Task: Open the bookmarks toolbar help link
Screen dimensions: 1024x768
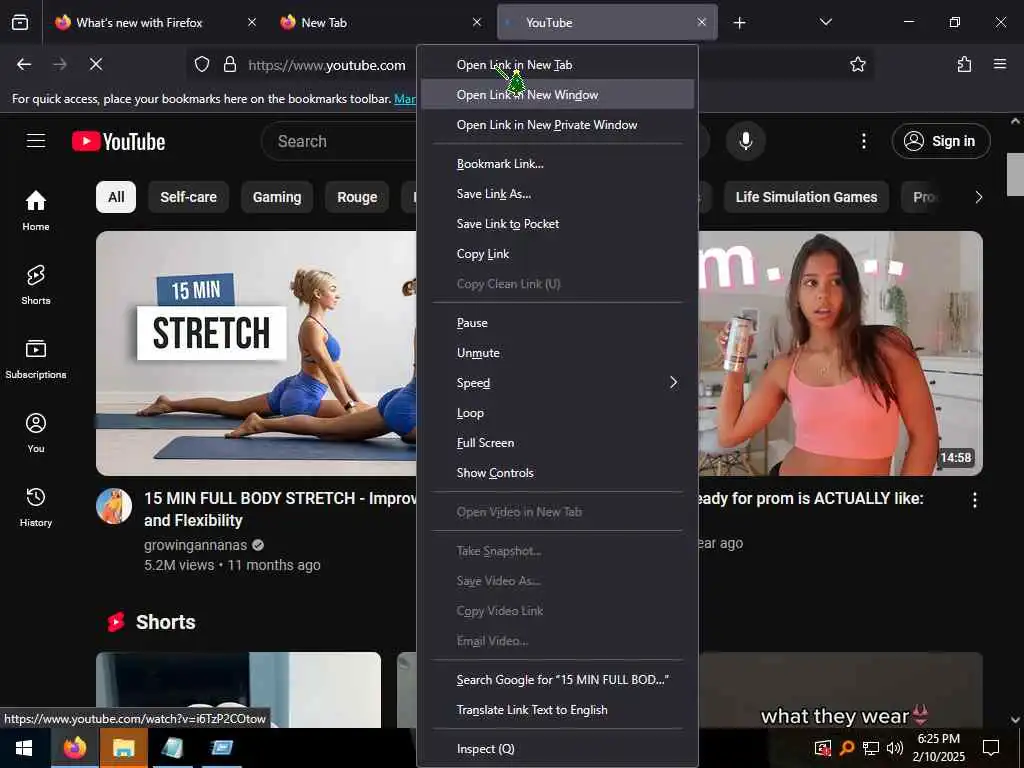Action: pyautogui.click(x=405, y=99)
